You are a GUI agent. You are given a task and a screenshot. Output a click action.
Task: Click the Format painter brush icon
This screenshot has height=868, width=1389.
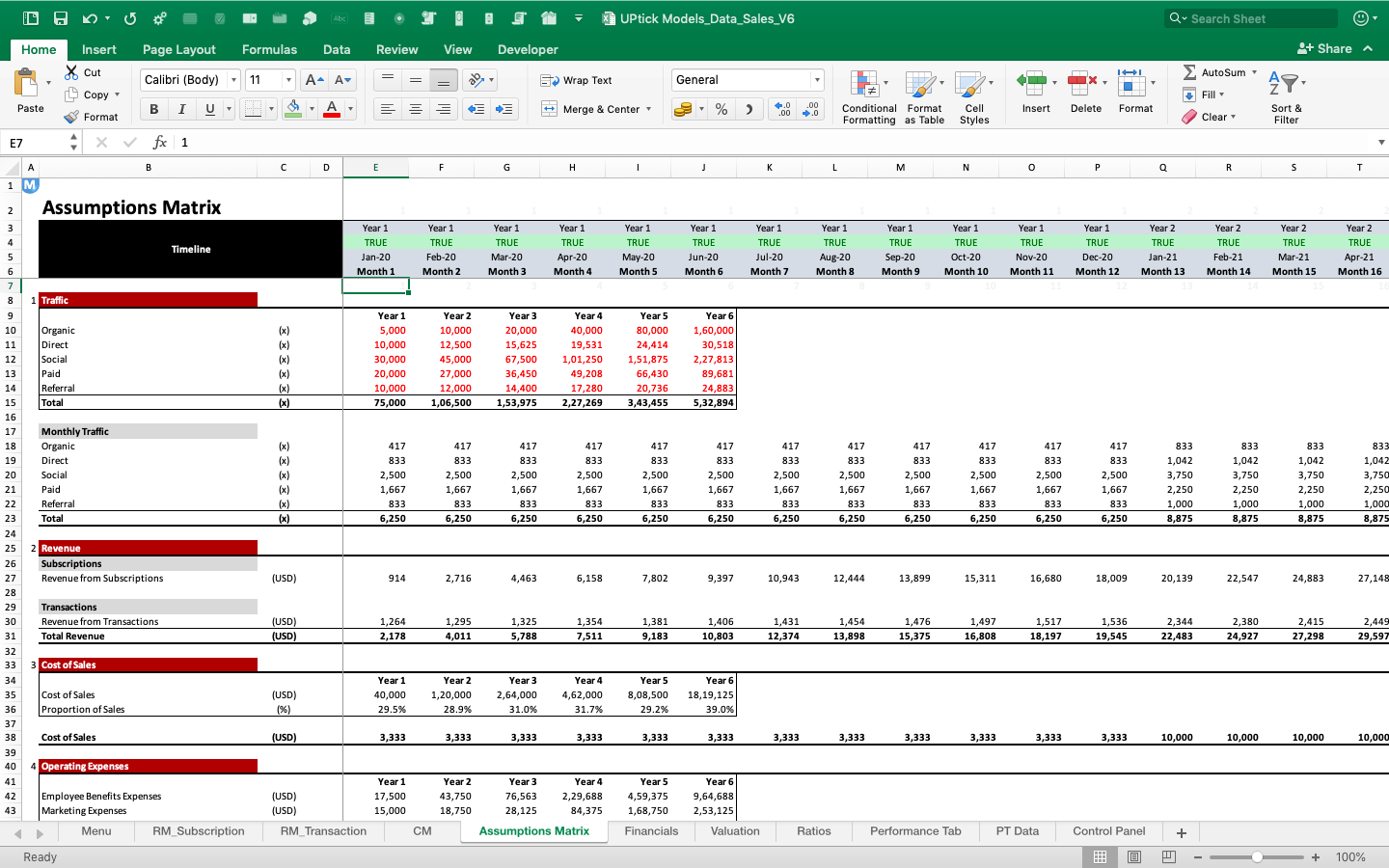tap(71, 117)
